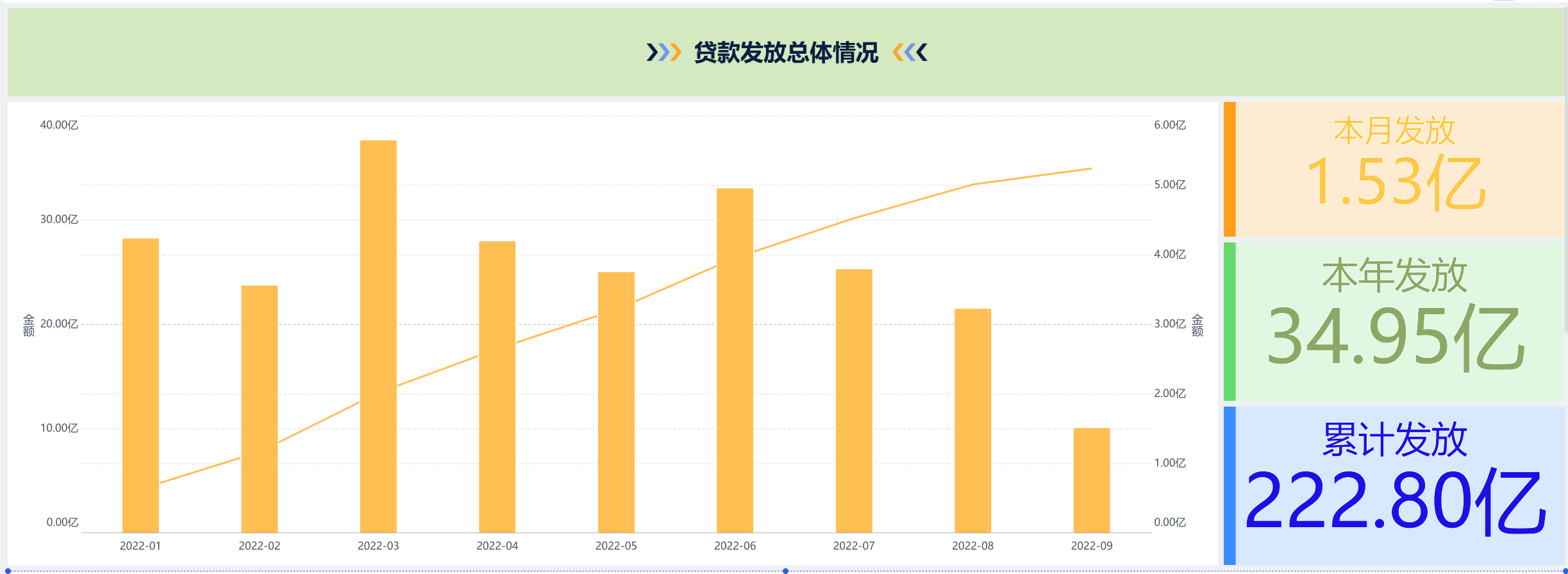The height and width of the screenshot is (574, 1568).
Task: Select the 2022-06 loan bar
Action: [735, 360]
